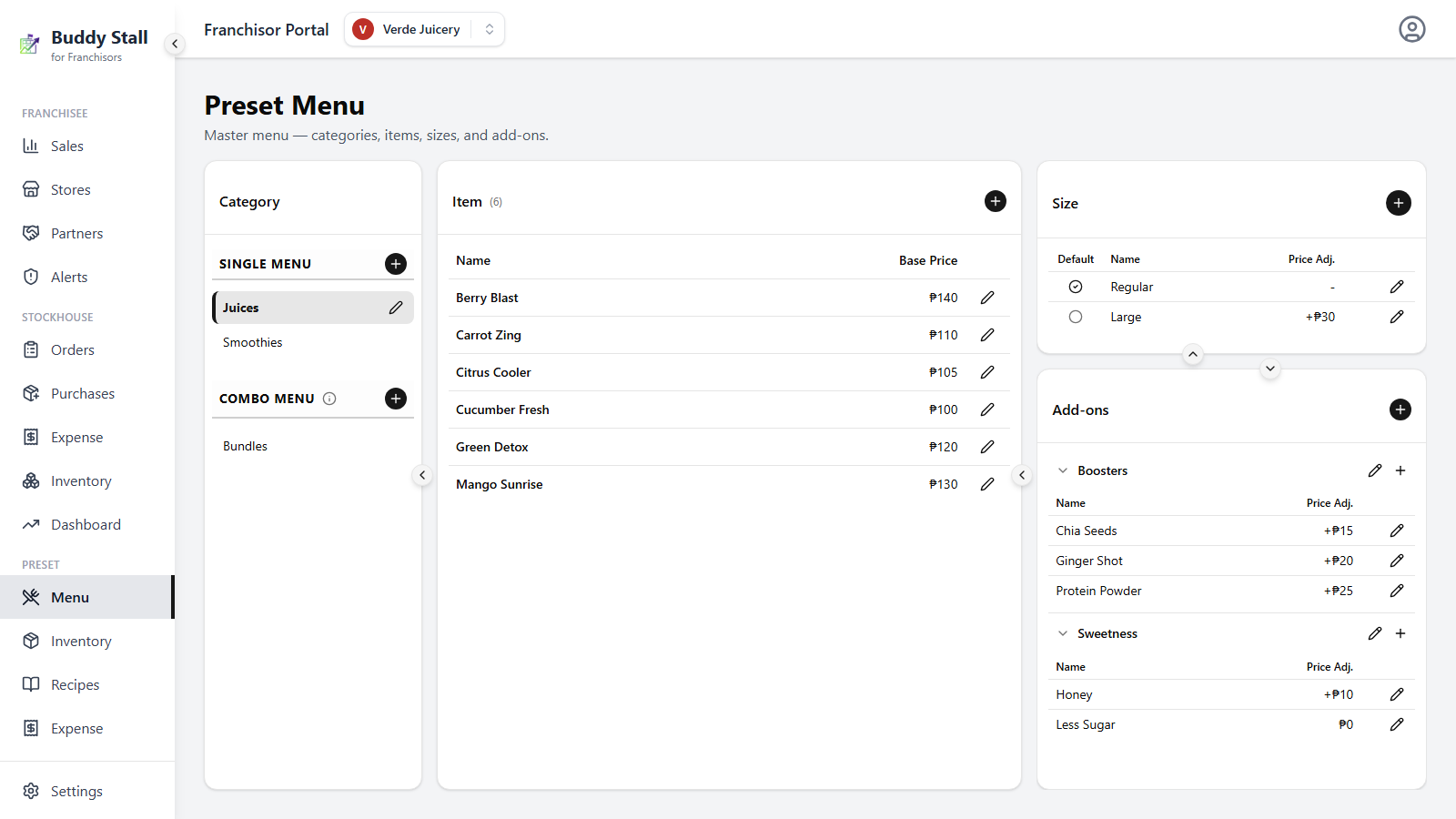Edit the Regular size

coord(1397,287)
